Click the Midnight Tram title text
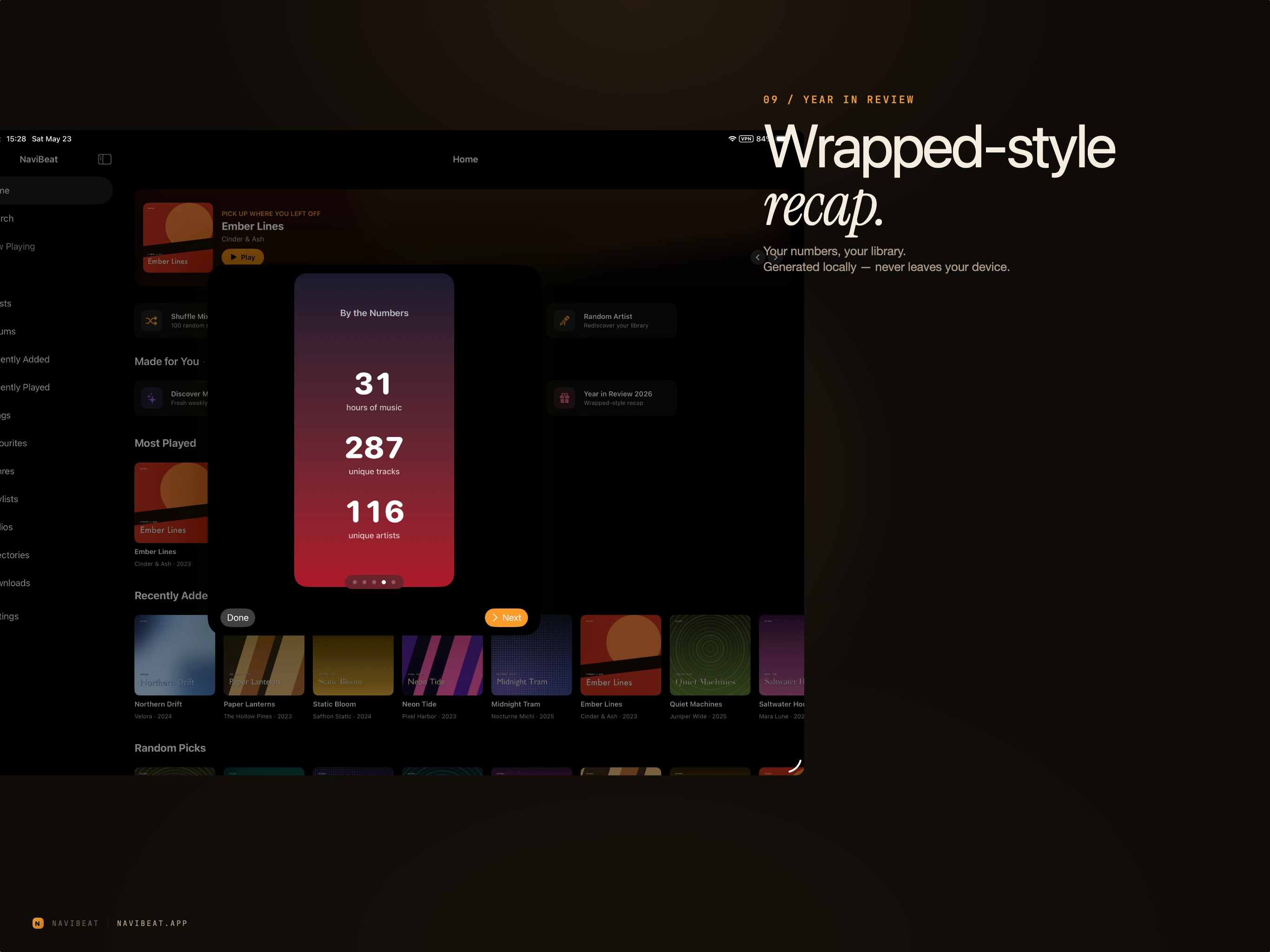 [516, 704]
